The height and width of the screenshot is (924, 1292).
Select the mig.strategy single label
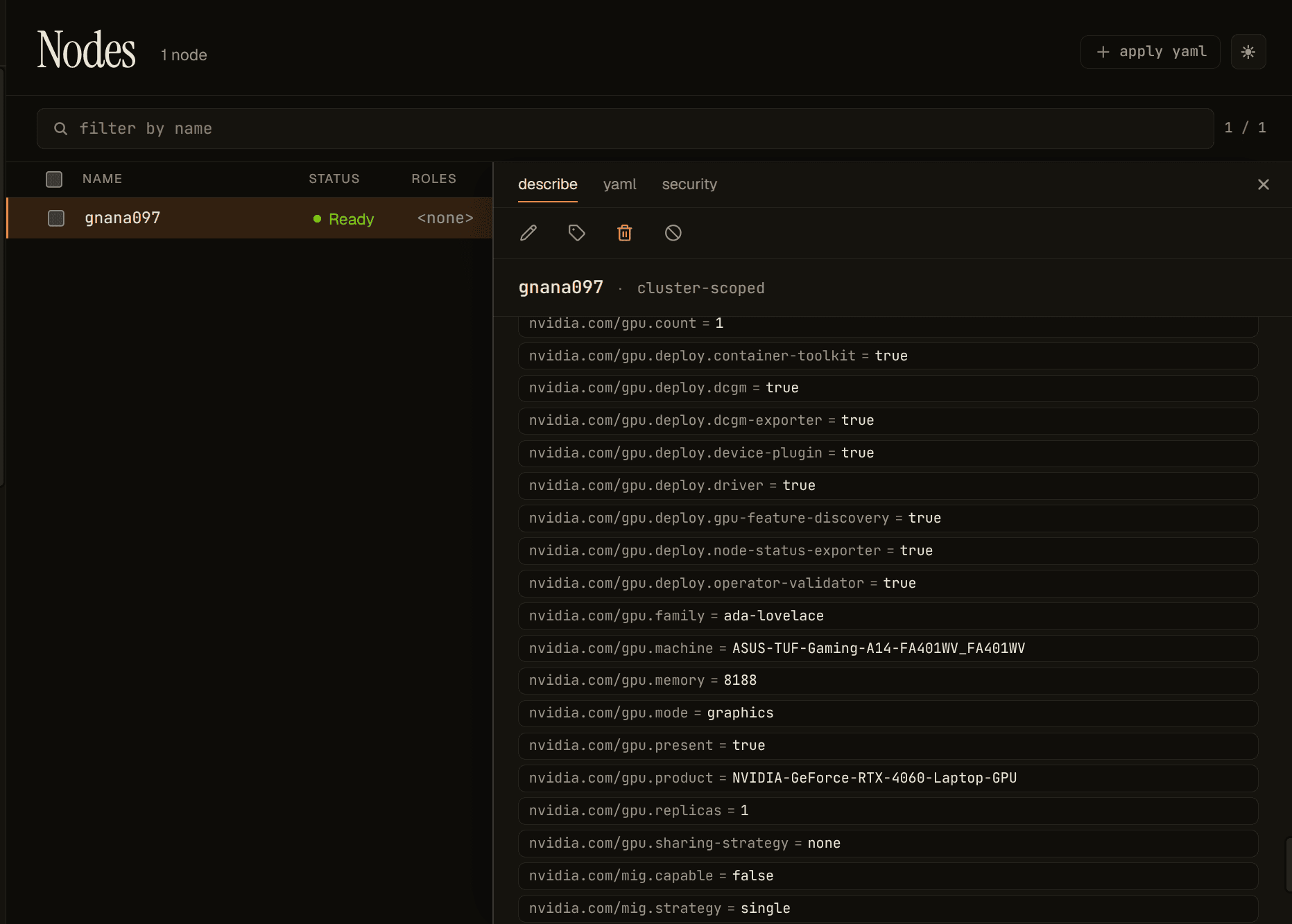coord(888,909)
